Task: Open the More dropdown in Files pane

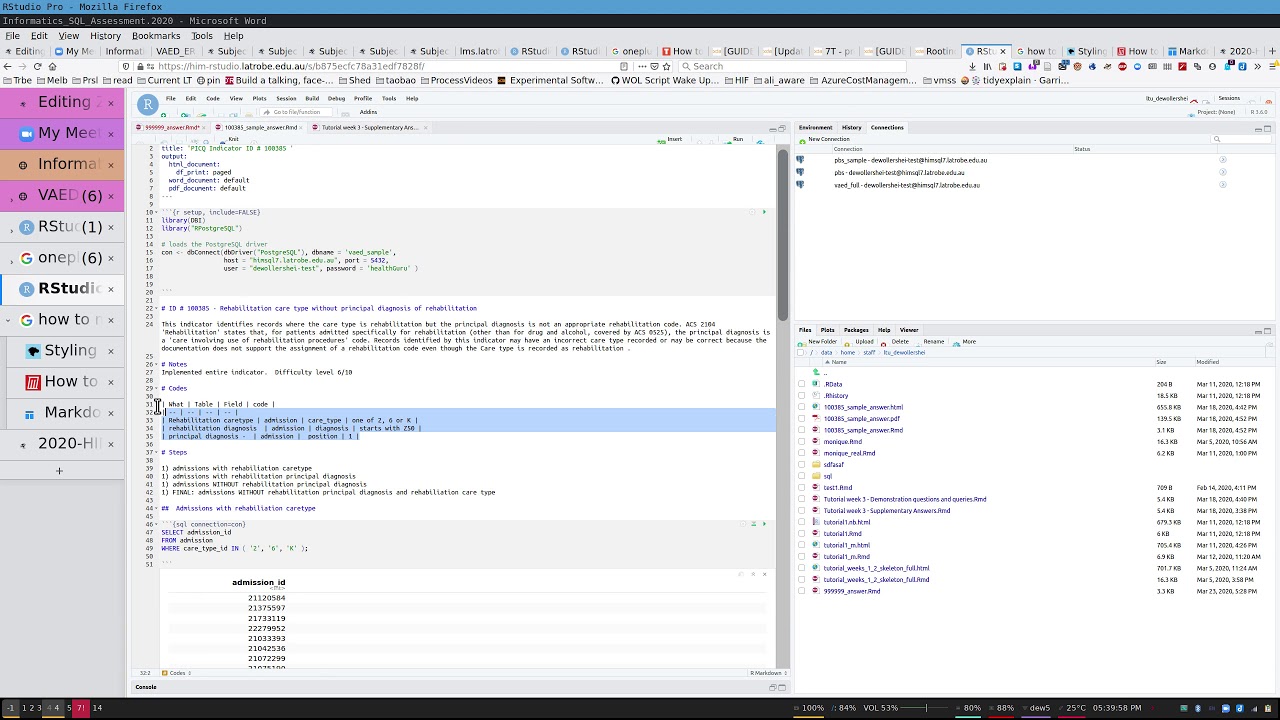Action: [966, 342]
